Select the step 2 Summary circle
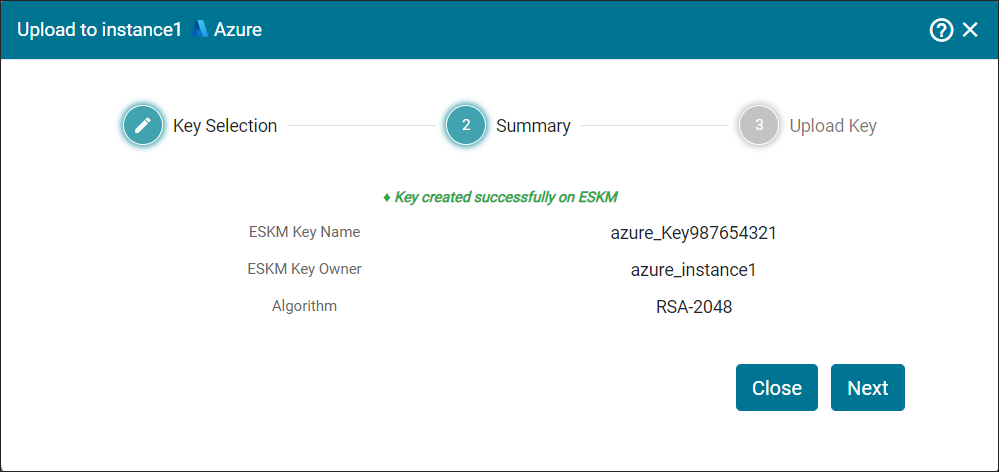Screen dimensions: 999x472 [x=466, y=125]
